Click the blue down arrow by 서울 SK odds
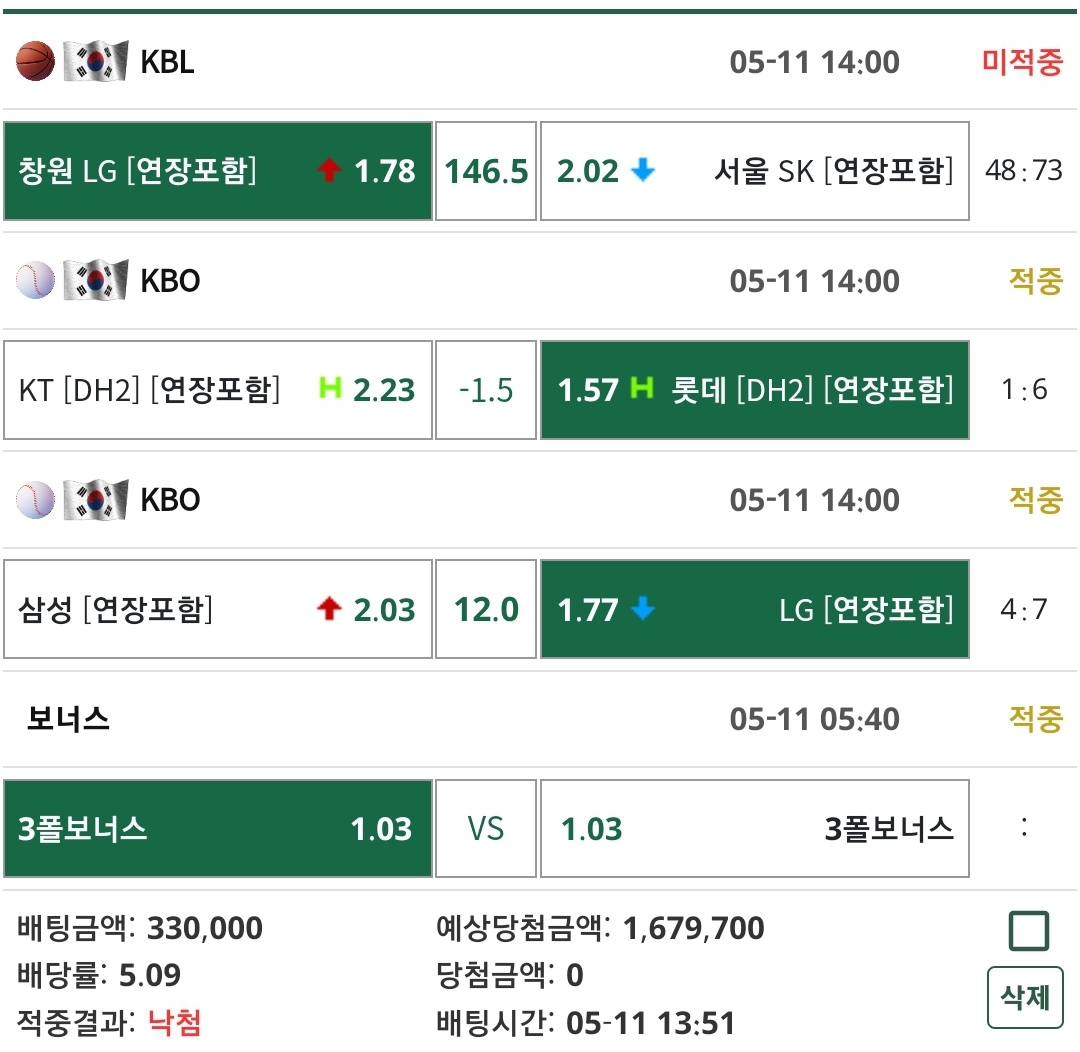 pos(643,171)
